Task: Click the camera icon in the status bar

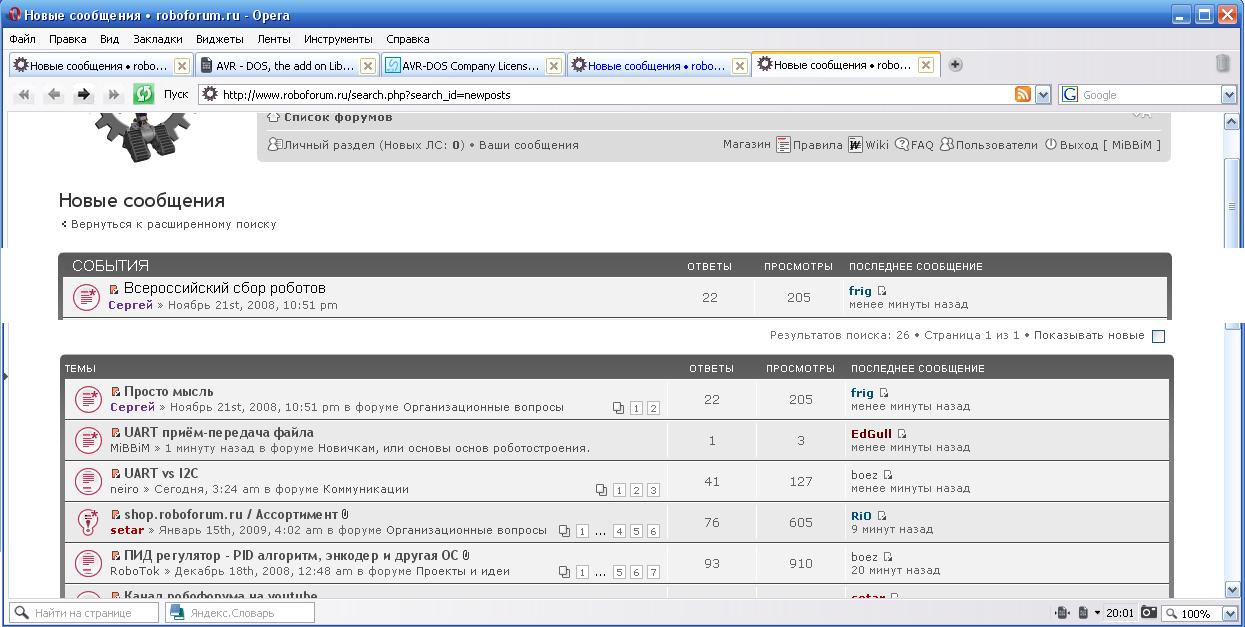Action: 1149,613
